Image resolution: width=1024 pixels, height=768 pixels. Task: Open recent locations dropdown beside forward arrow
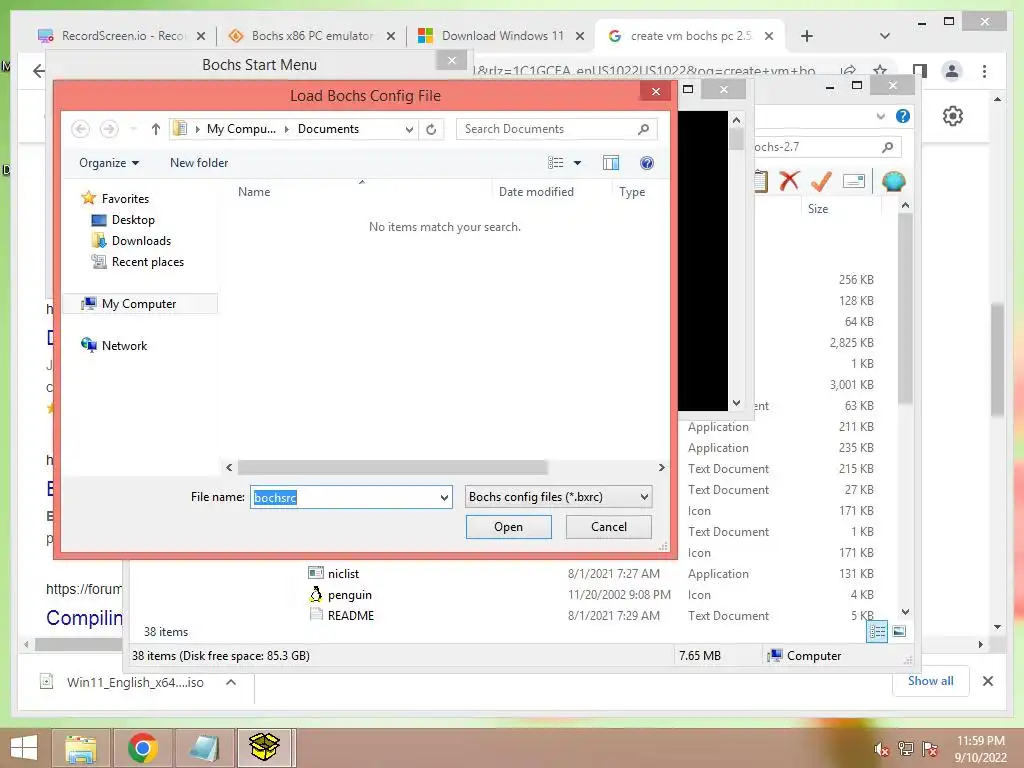tap(133, 129)
